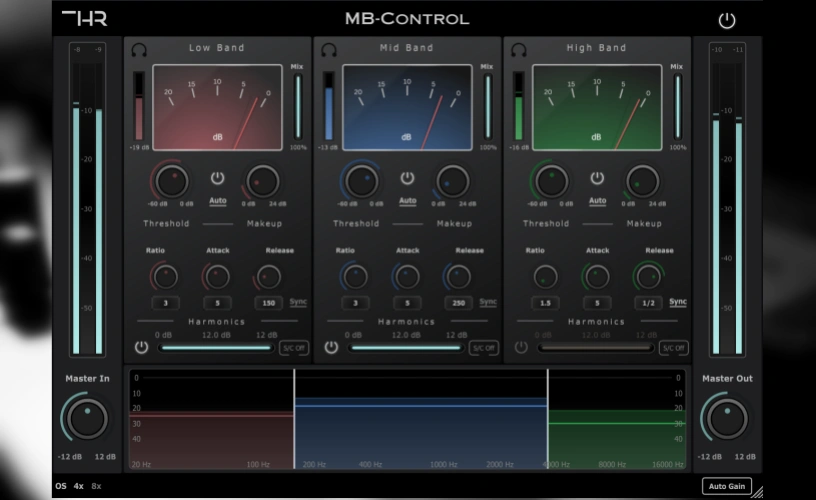Image resolution: width=816 pixels, height=500 pixels.
Task: Click the Low Band Release knob
Action: (x=269, y=277)
